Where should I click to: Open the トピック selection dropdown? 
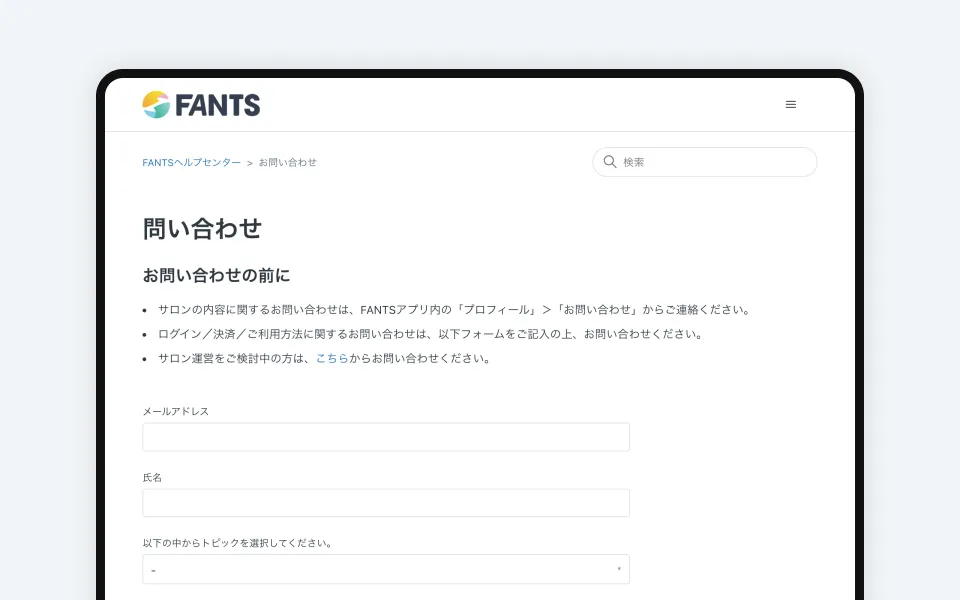(386, 569)
